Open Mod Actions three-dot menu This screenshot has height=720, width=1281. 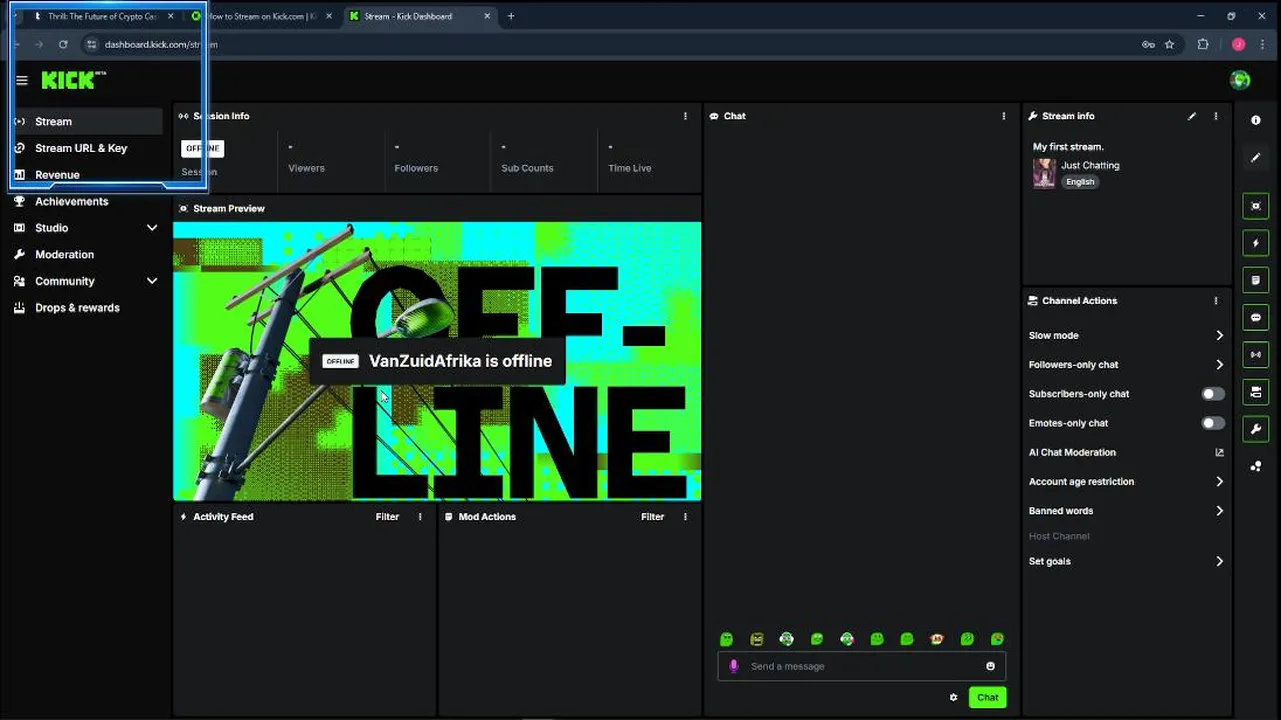pos(685,517)
